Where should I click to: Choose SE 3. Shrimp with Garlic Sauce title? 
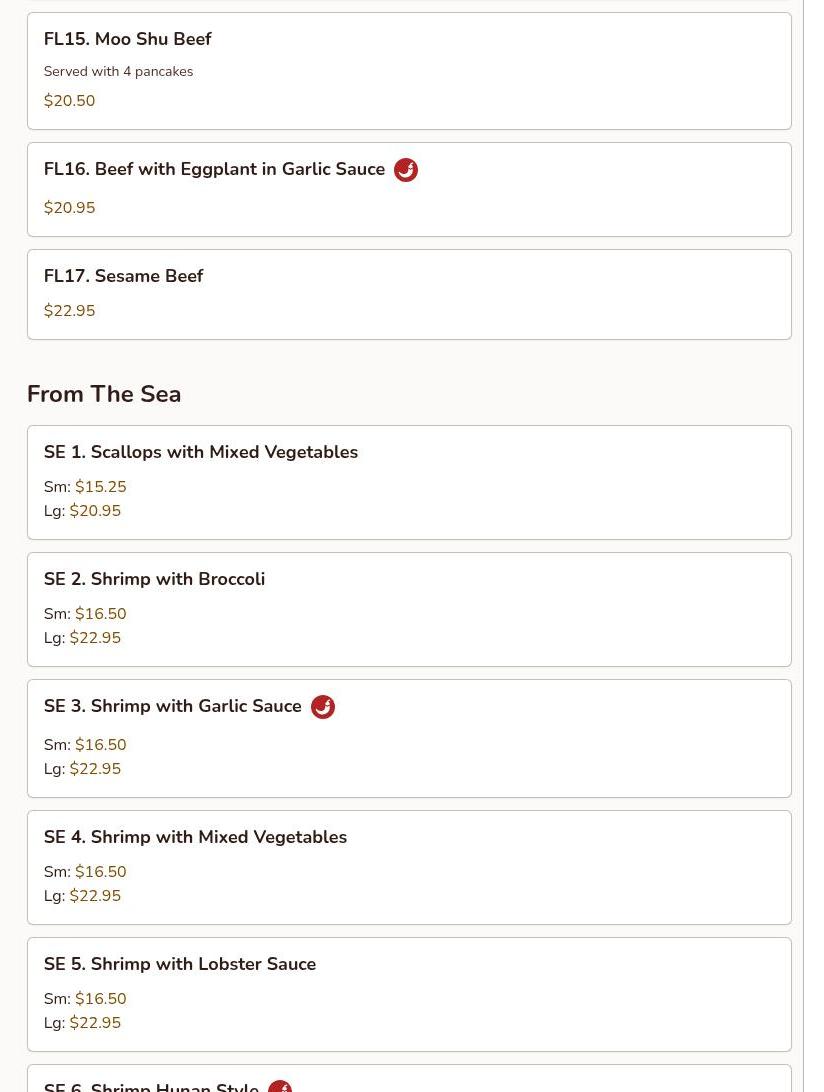tap(172, 706)
